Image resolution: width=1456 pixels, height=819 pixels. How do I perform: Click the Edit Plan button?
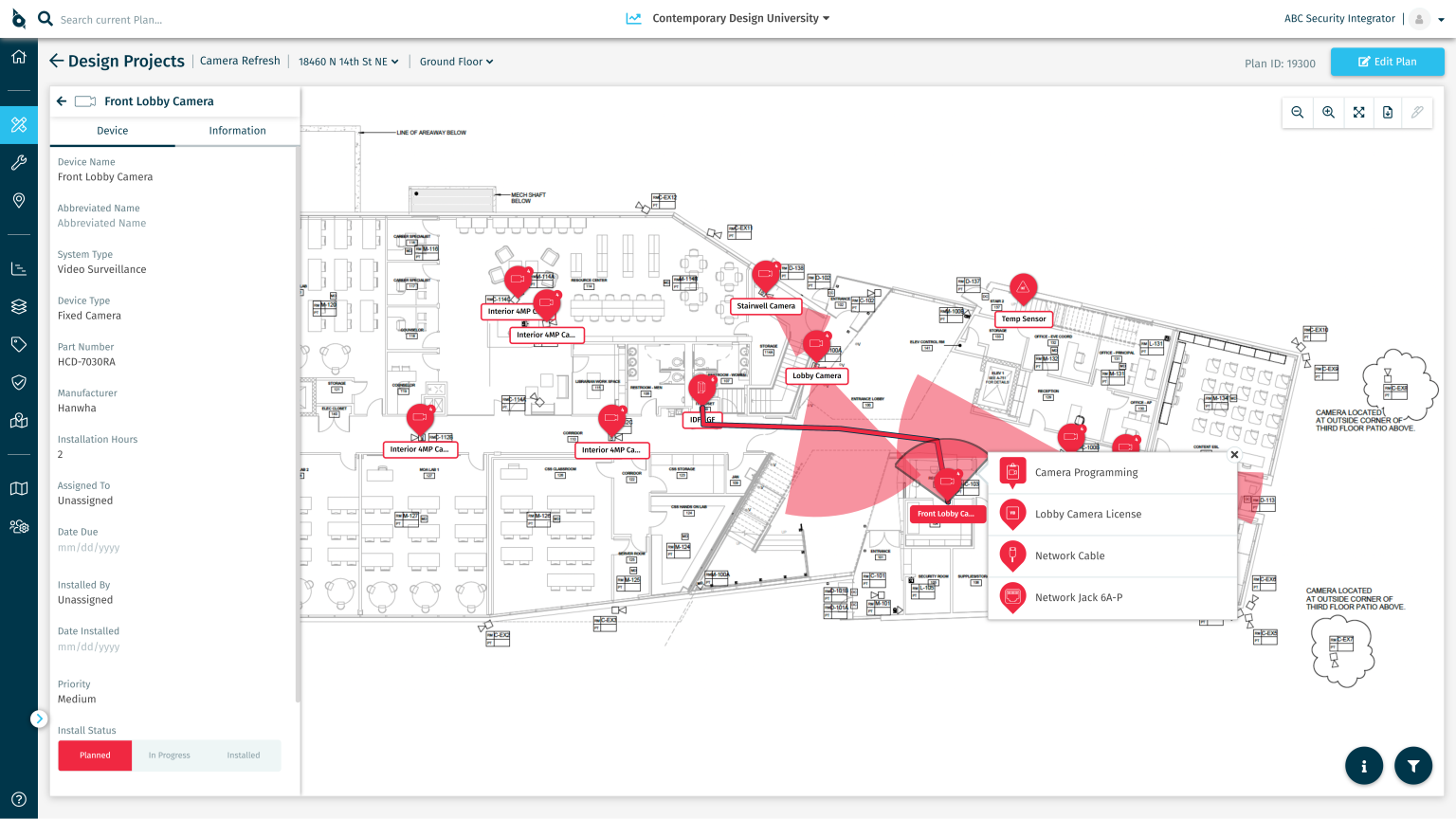click(x=1387, y=61)
